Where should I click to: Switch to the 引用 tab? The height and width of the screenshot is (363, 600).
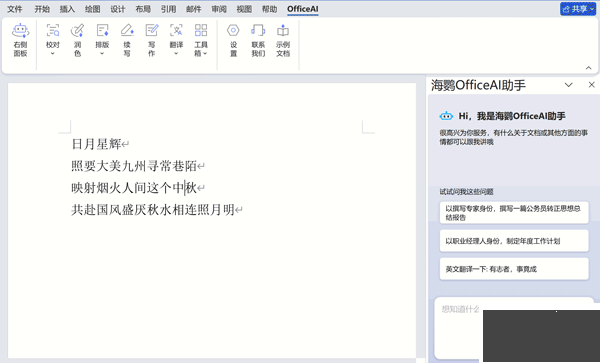(x=168, y=9)
